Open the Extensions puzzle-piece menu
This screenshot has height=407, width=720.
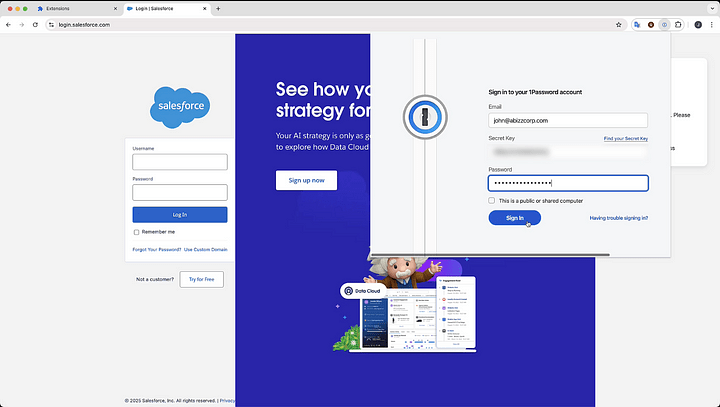[x=678, y=25]
